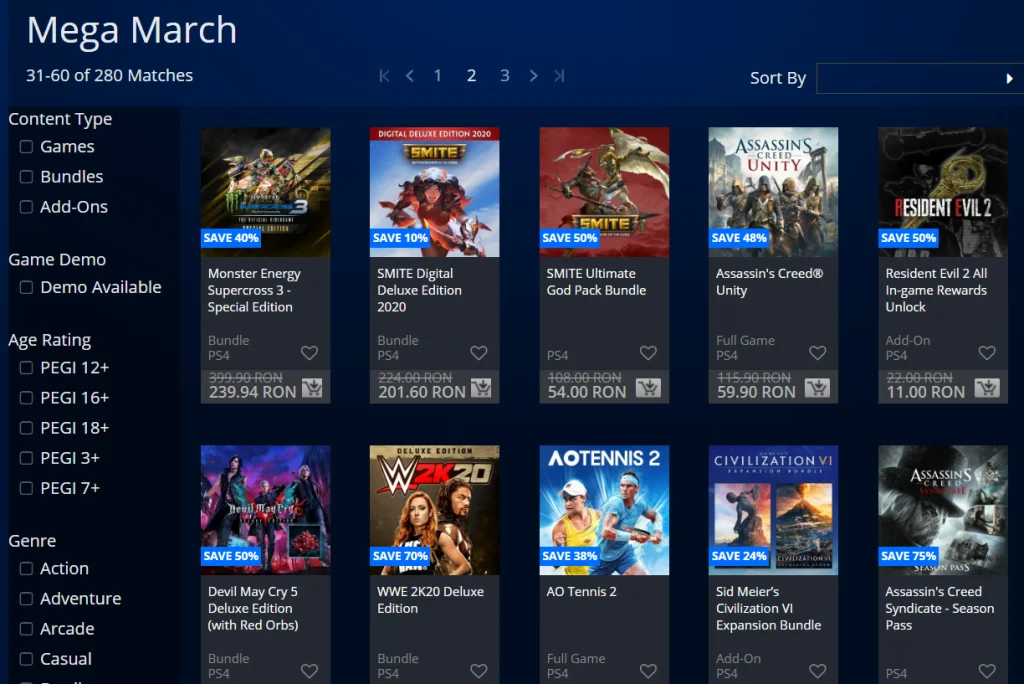
Task: Open Assassin's Creed Syndicate Season Pass cover
Action: coord(943,510)
